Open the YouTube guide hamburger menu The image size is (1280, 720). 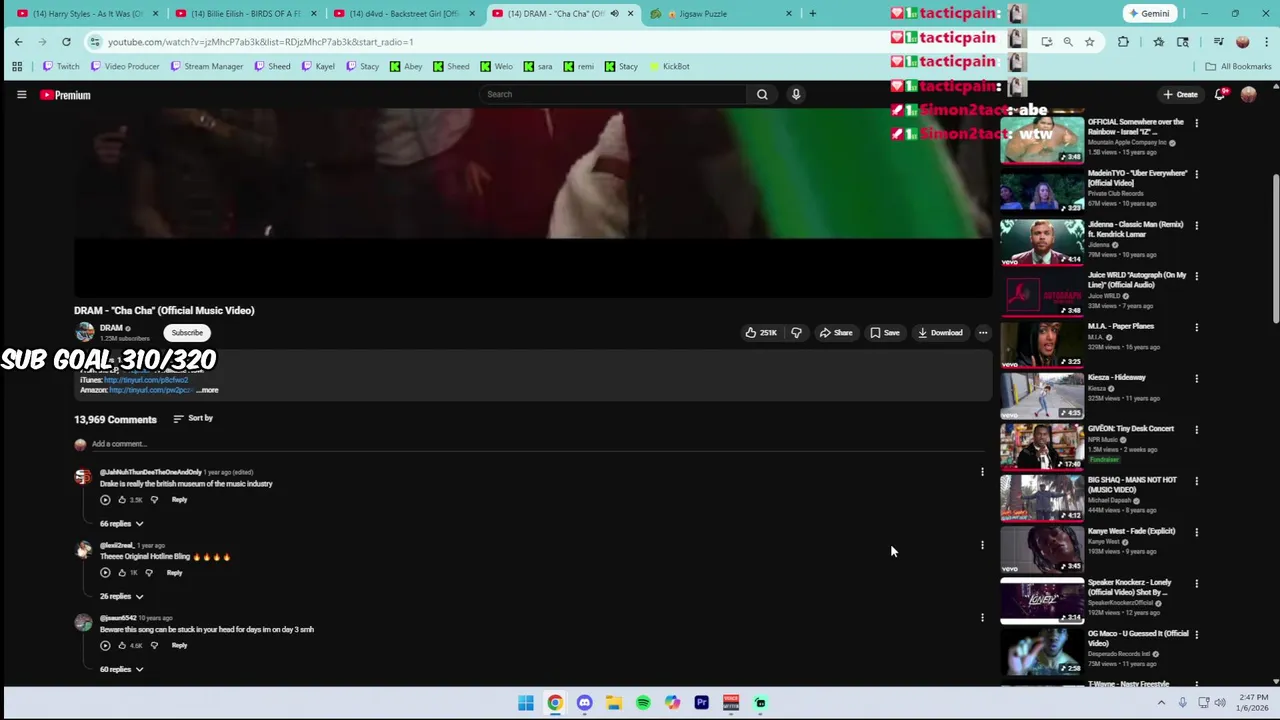click(21, 95)
